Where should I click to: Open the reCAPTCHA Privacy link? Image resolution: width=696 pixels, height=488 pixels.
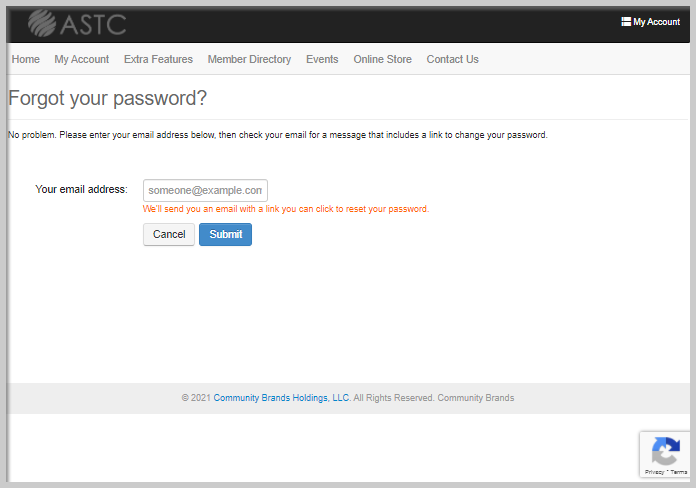tap(654, 472)
